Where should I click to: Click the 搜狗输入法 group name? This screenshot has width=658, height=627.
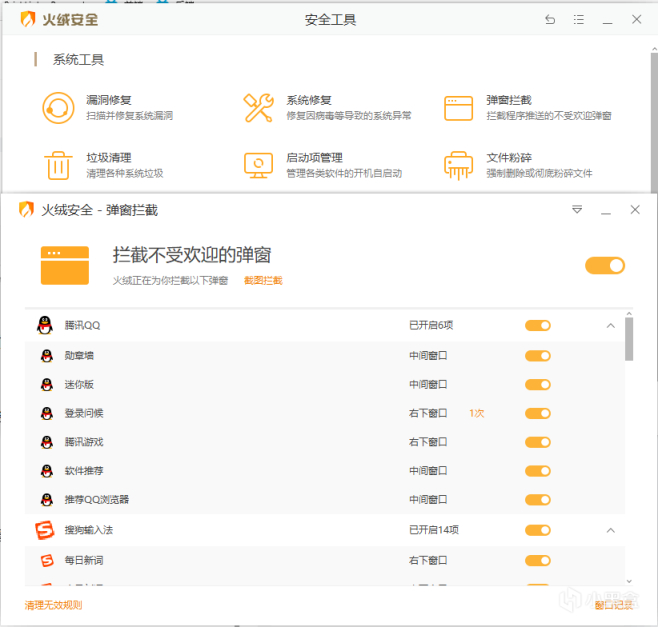pyautogui.click(x=89, y=530)
